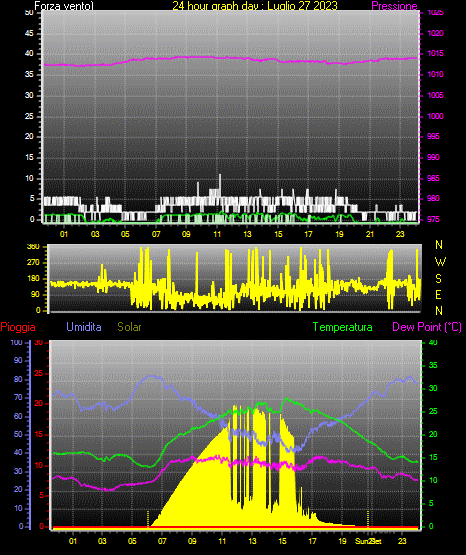Click the wind gust peak near hour 11
466x555 pixels.
(220, 176)
